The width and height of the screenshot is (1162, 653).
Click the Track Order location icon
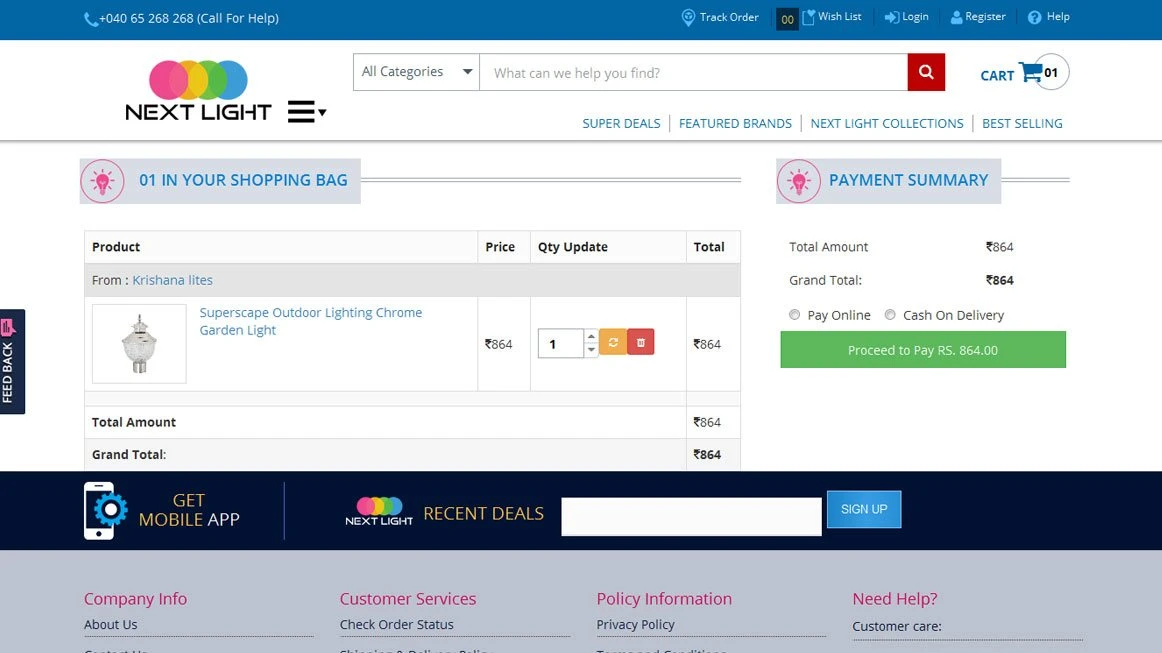coord(688,18)
